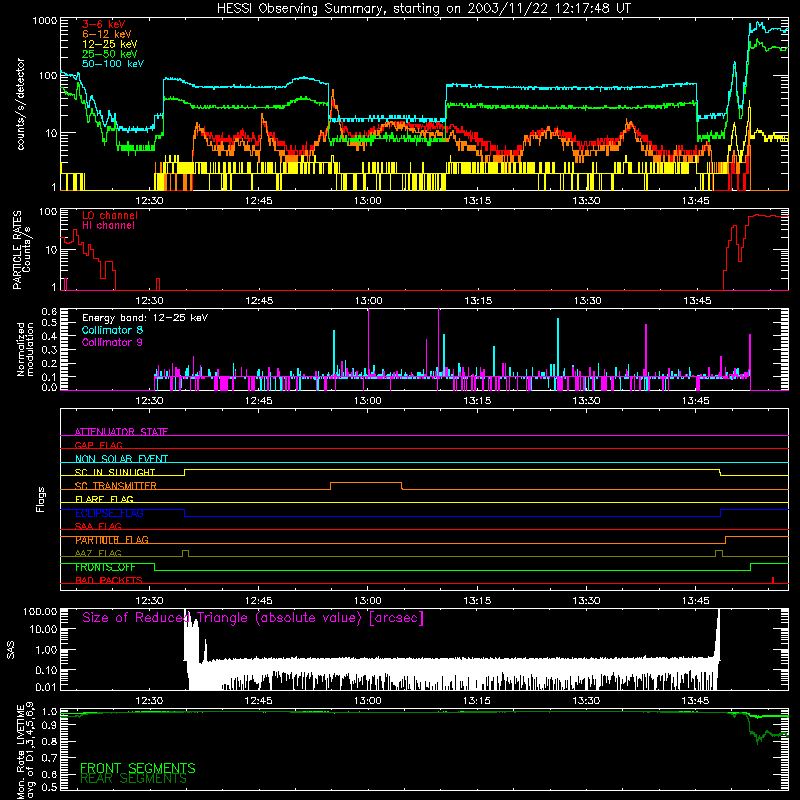Click the FLARE_FLAG label
The height and width of the screenshot is (800, 800).
coord(104,499)
